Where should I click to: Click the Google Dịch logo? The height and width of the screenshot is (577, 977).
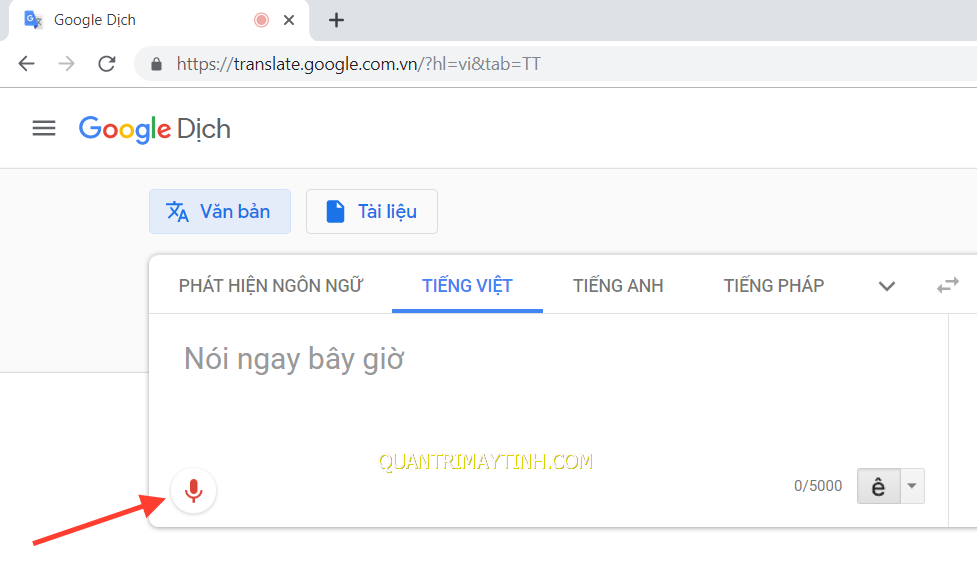[155, 129]
